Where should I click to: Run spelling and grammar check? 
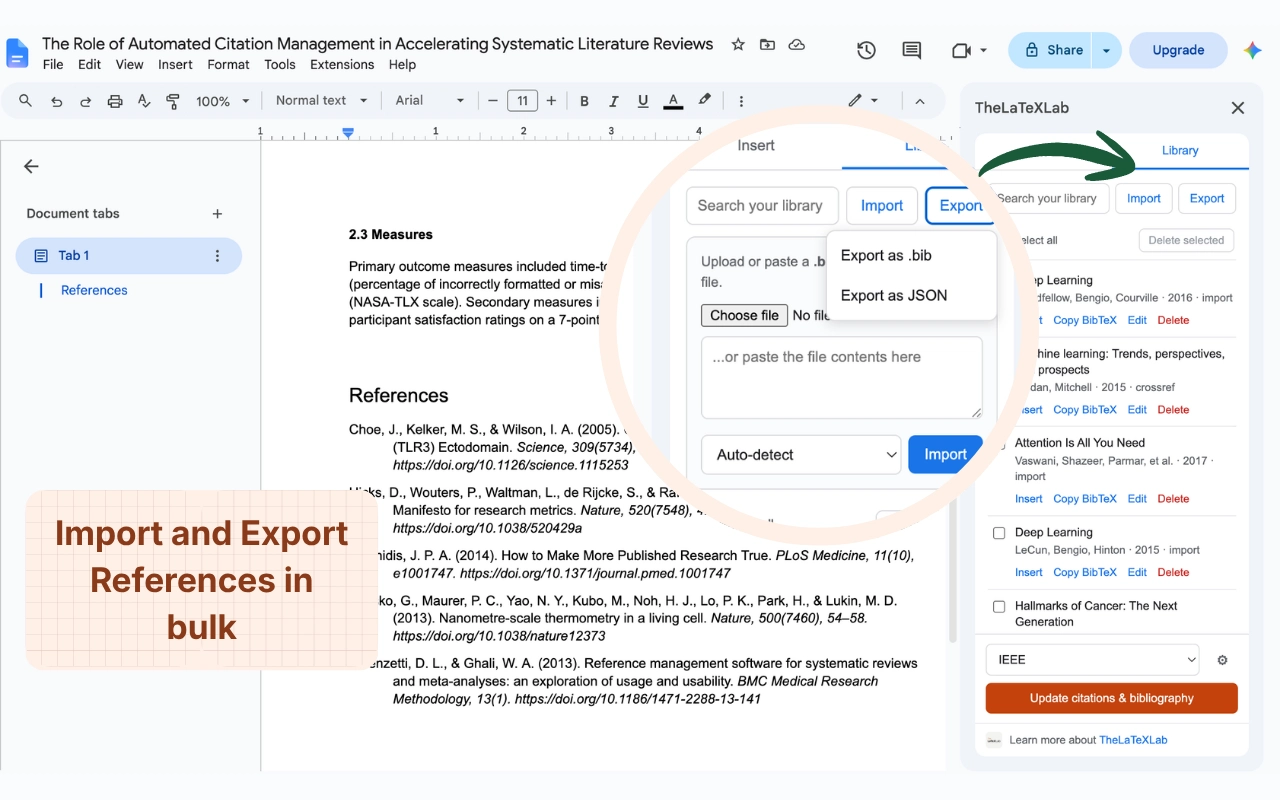(144, 101)
